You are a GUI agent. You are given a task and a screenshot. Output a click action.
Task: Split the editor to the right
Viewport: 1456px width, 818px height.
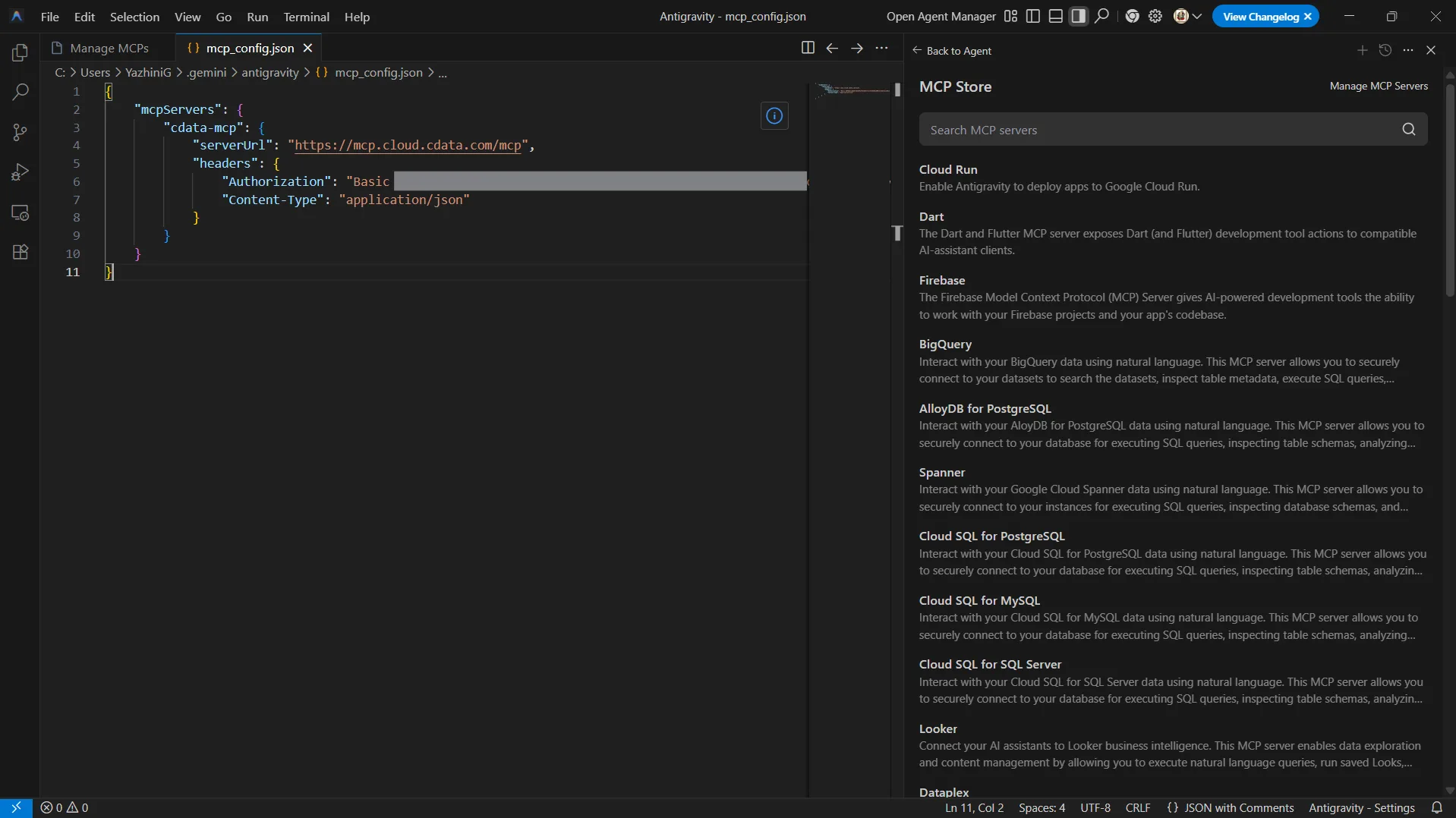pos(808,48)
